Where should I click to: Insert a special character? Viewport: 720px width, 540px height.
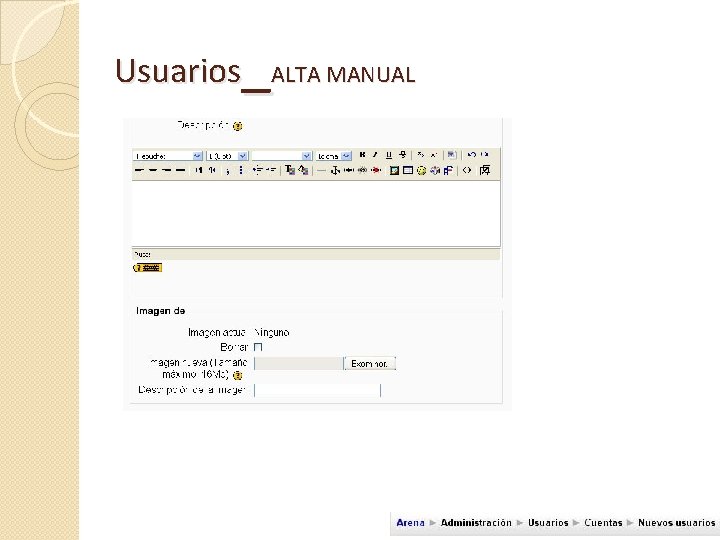pos(435,170)
